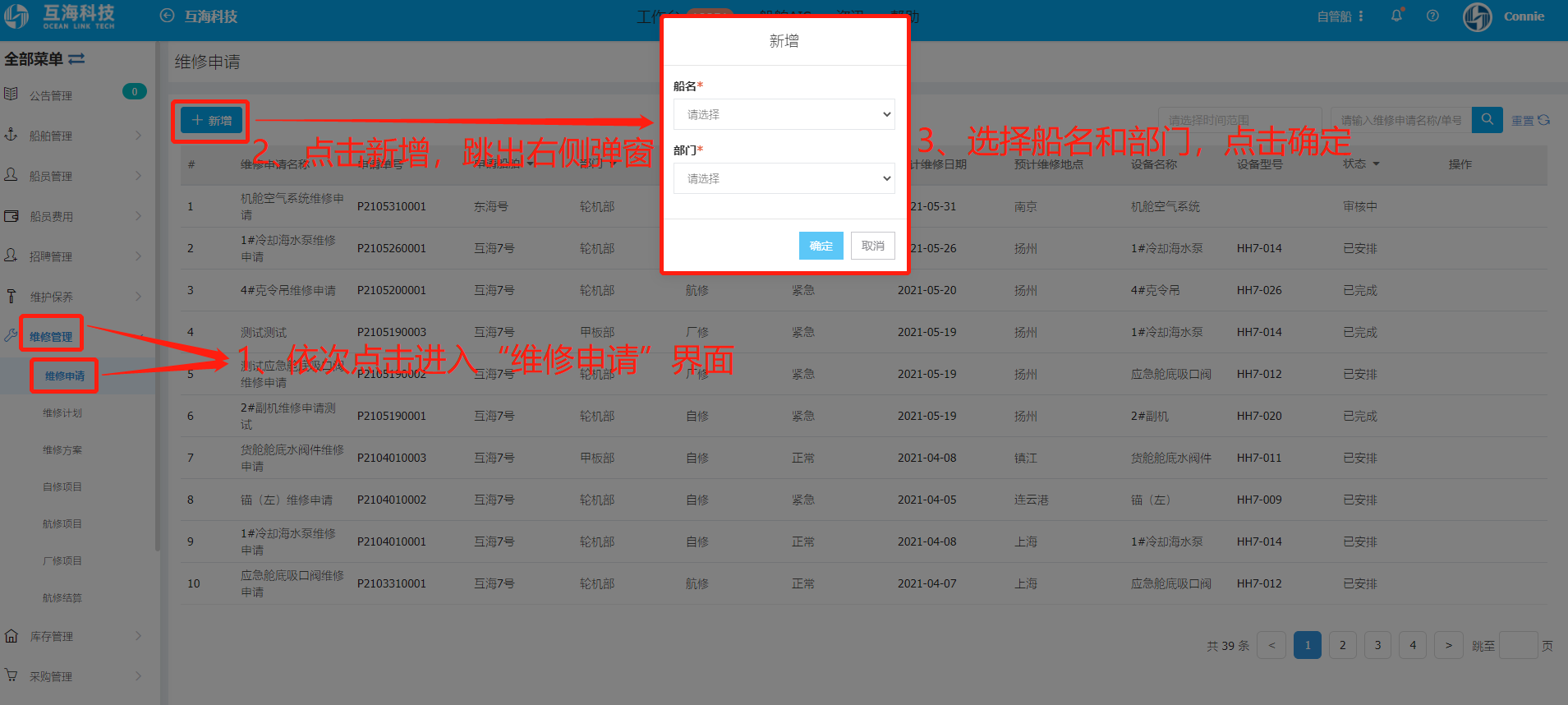
Task: Select 维修管理 in sidebar
Action: tap(51, 336)
